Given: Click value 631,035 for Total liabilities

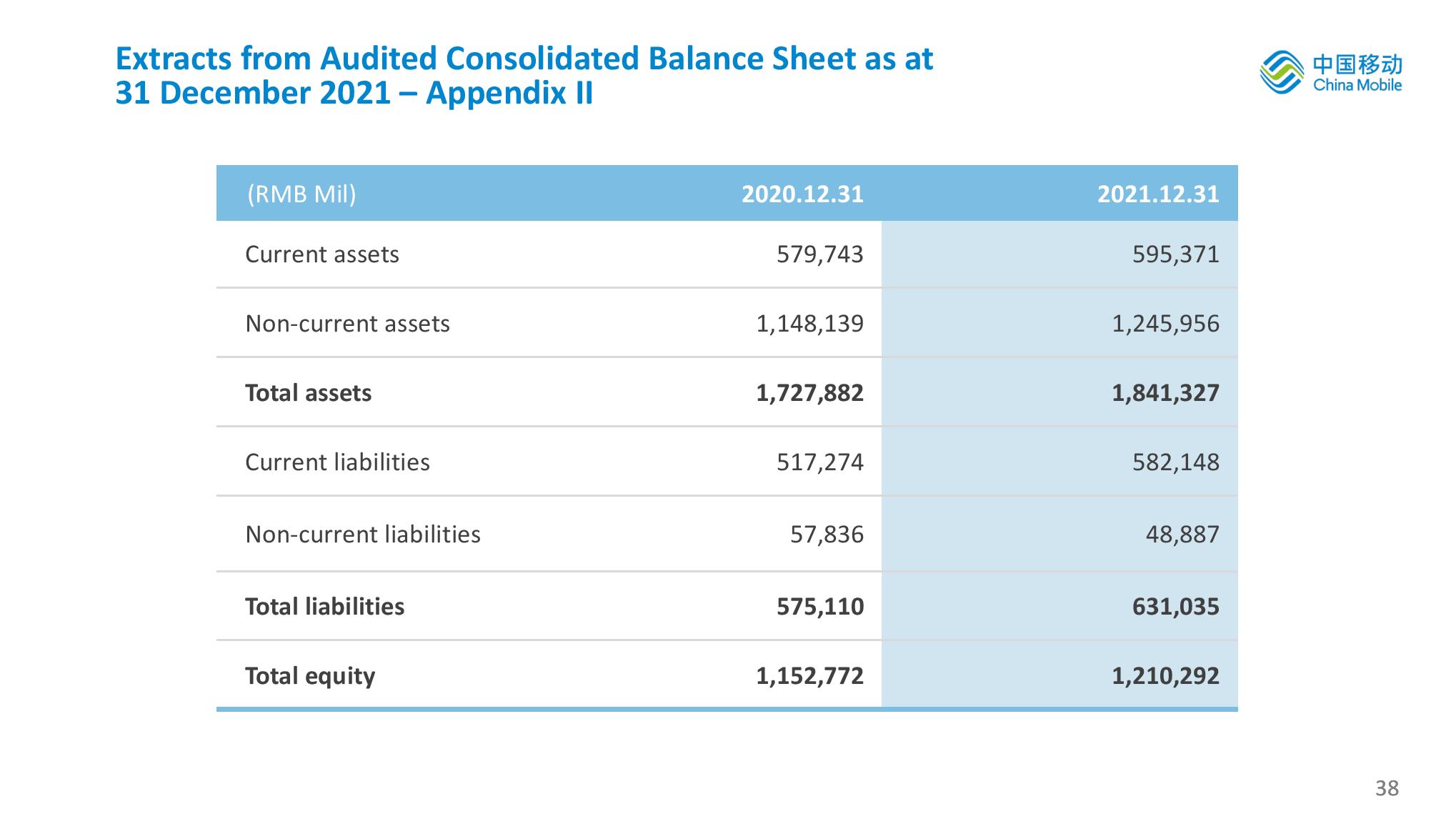Looking at the screenshot, I should 1176,607.
